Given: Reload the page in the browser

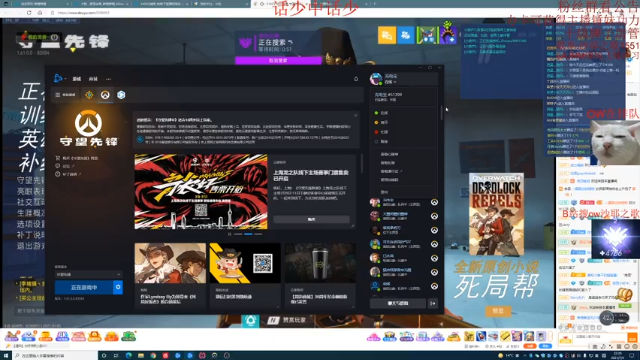Looking at the screenshot, I should point(29,13).
